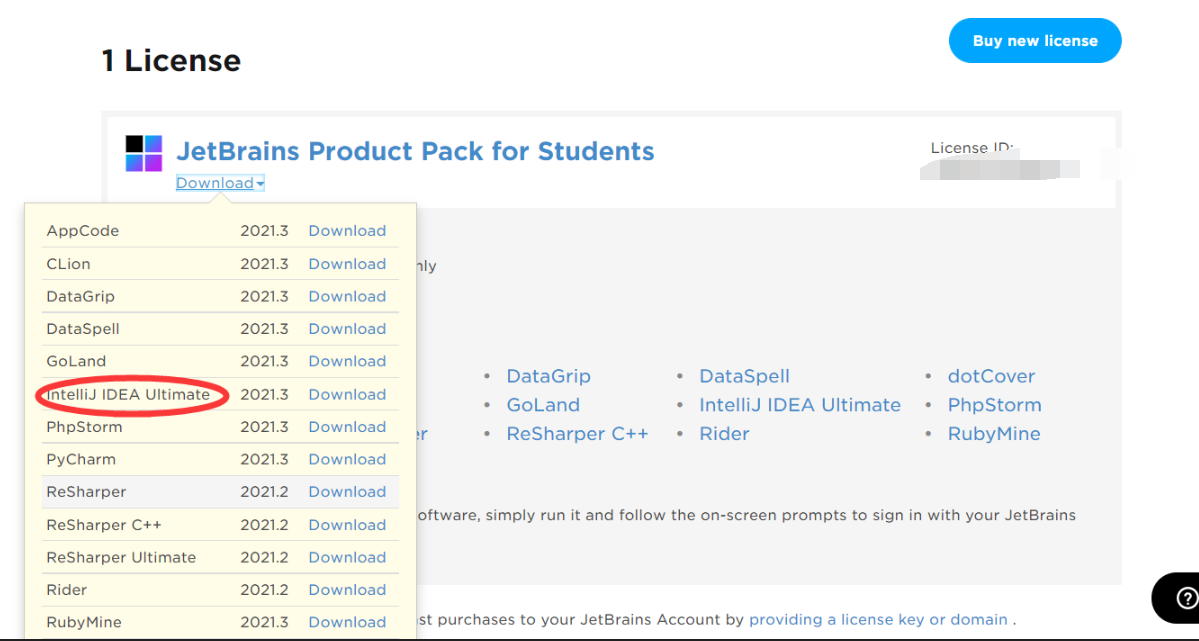Select IntelliJ IDEA Ultimate menu entry

click(128, 394)
